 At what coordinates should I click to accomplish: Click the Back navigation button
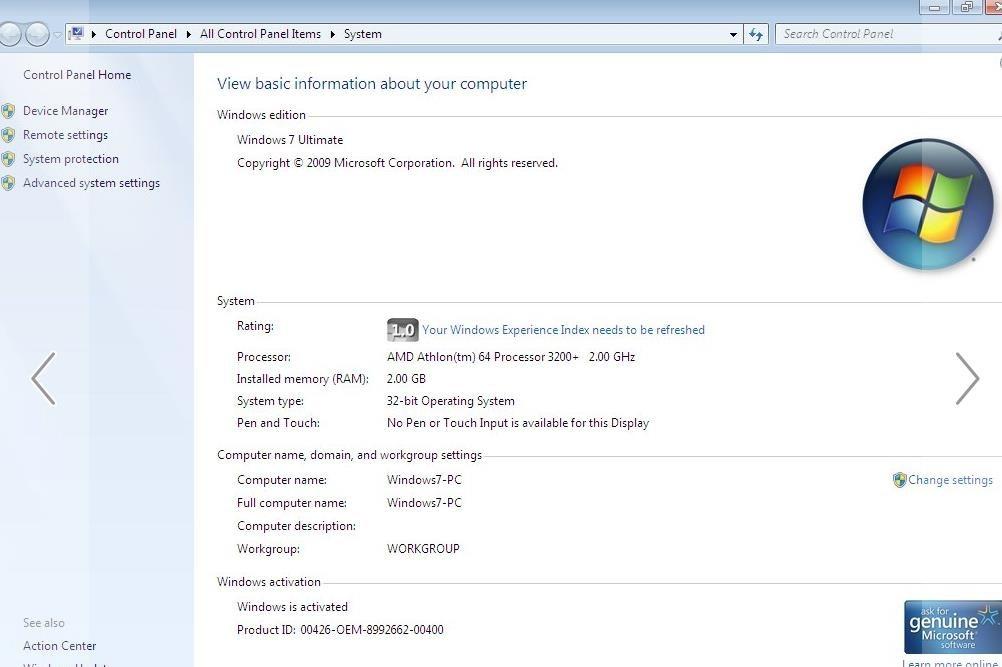[x=10, y=34]
